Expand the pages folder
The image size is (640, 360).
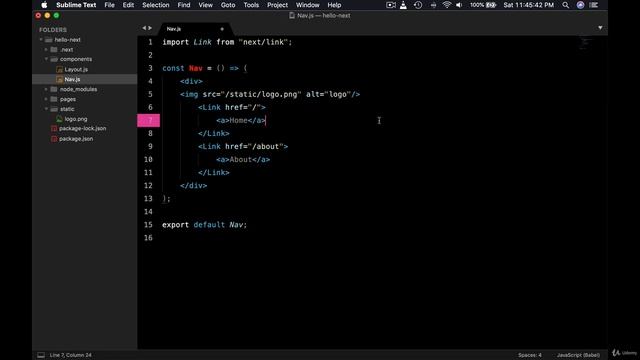[x=46, y=99]
